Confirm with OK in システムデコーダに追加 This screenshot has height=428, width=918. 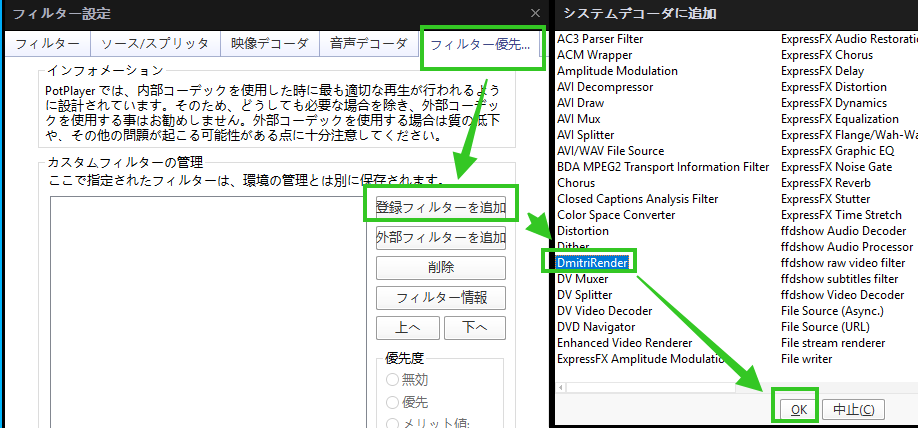799,409
